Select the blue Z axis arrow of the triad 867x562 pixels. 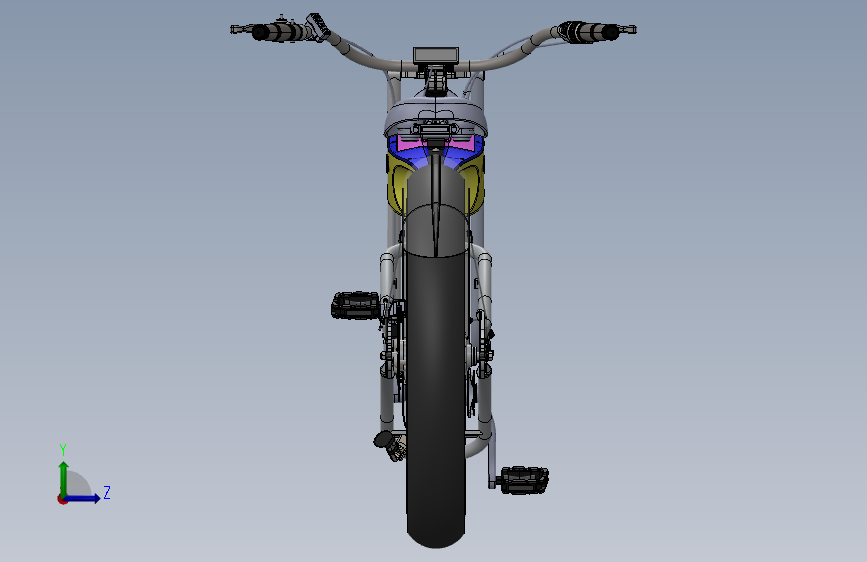83,498
